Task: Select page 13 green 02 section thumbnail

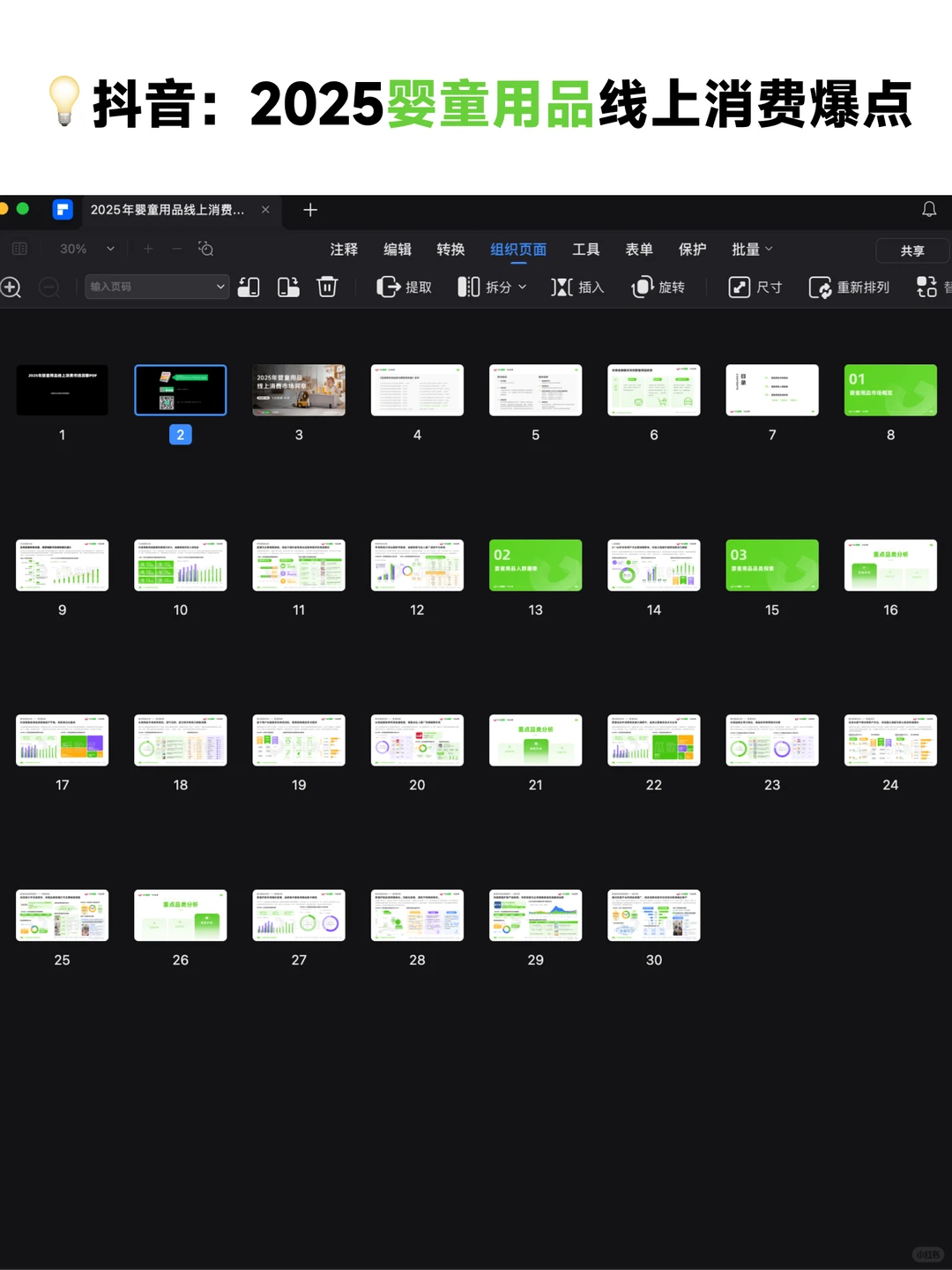Action: pos(535,565)
